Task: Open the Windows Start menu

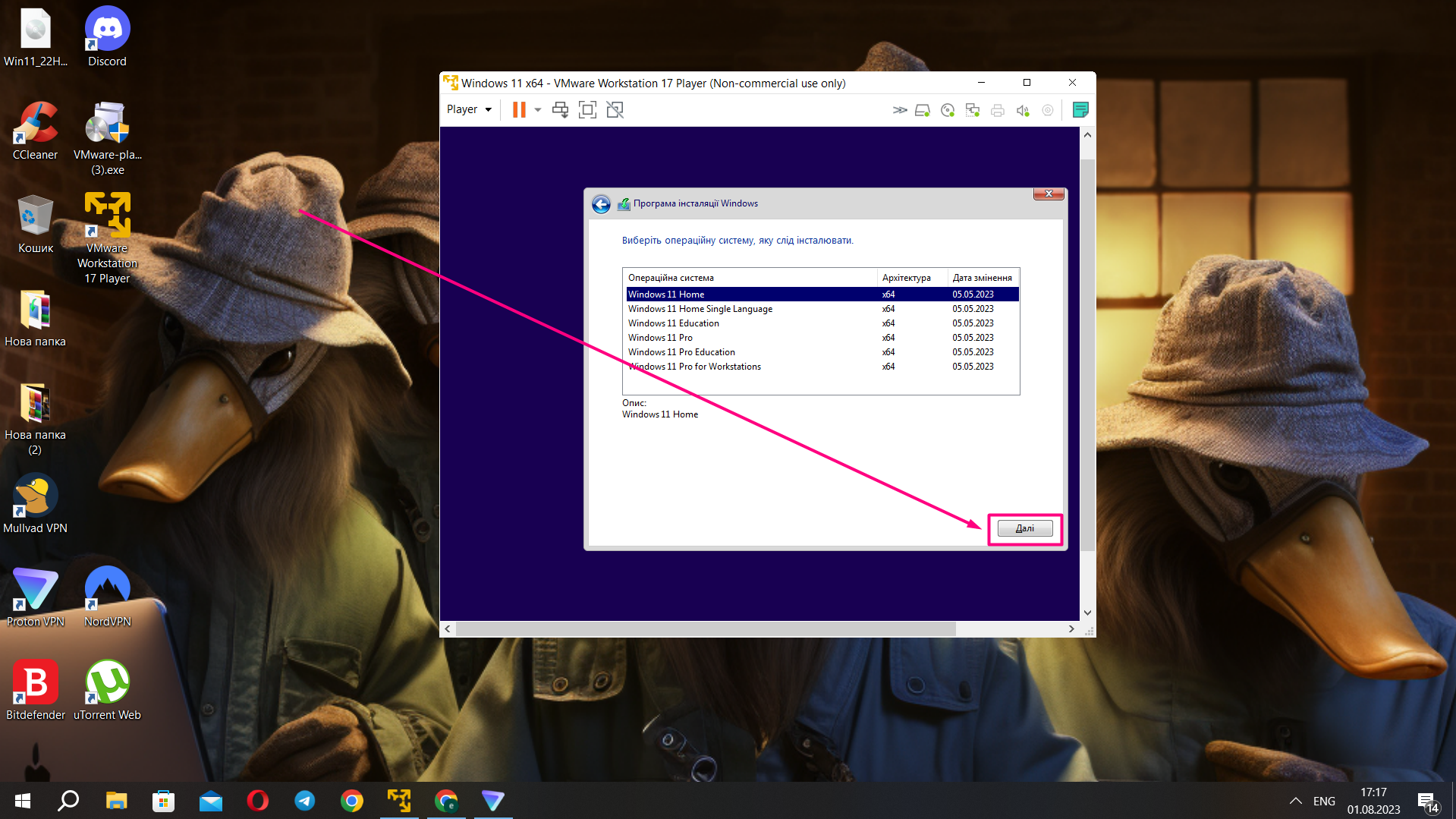Action: [22, 801]
